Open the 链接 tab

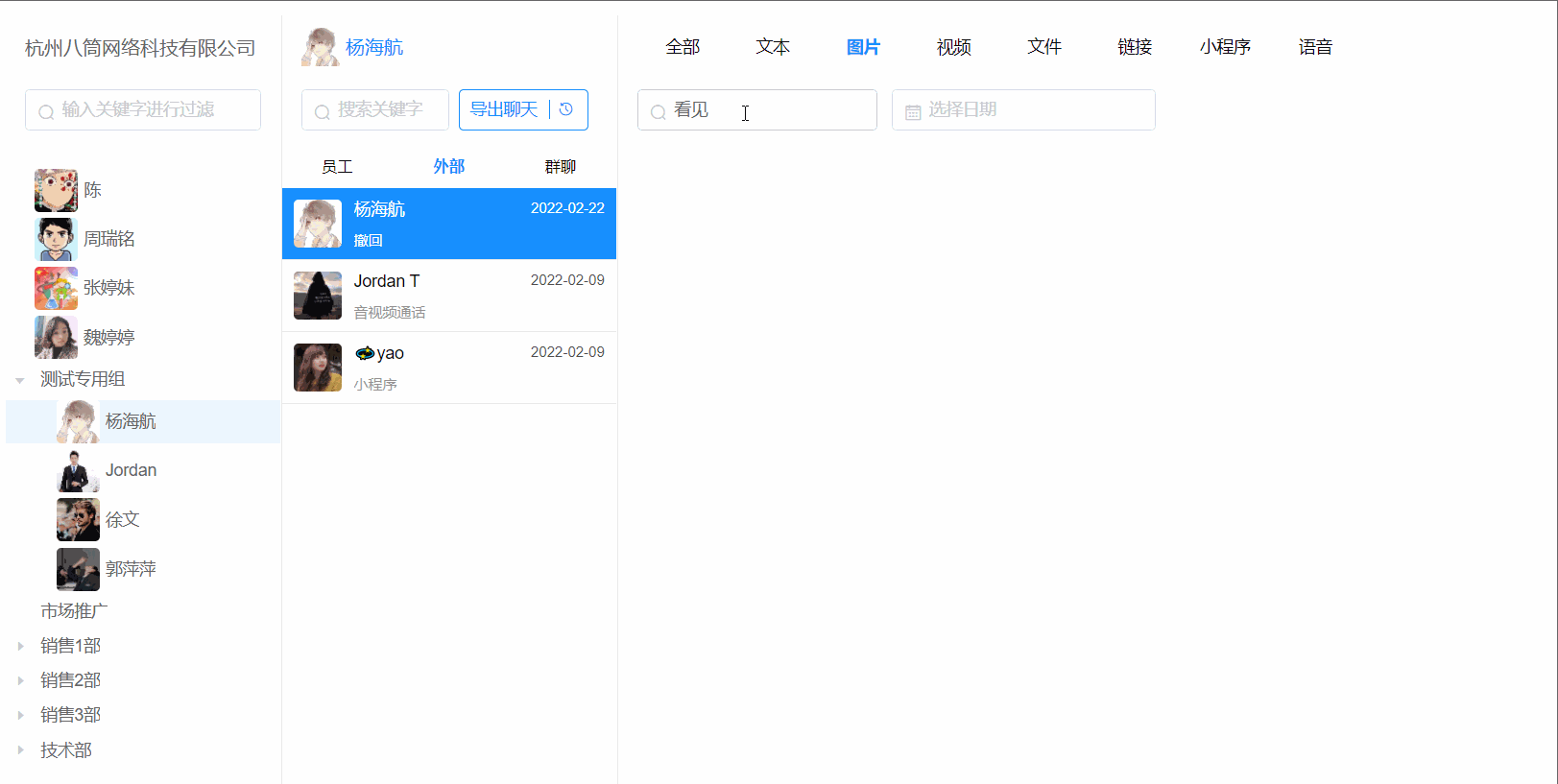click(1135, 47)
